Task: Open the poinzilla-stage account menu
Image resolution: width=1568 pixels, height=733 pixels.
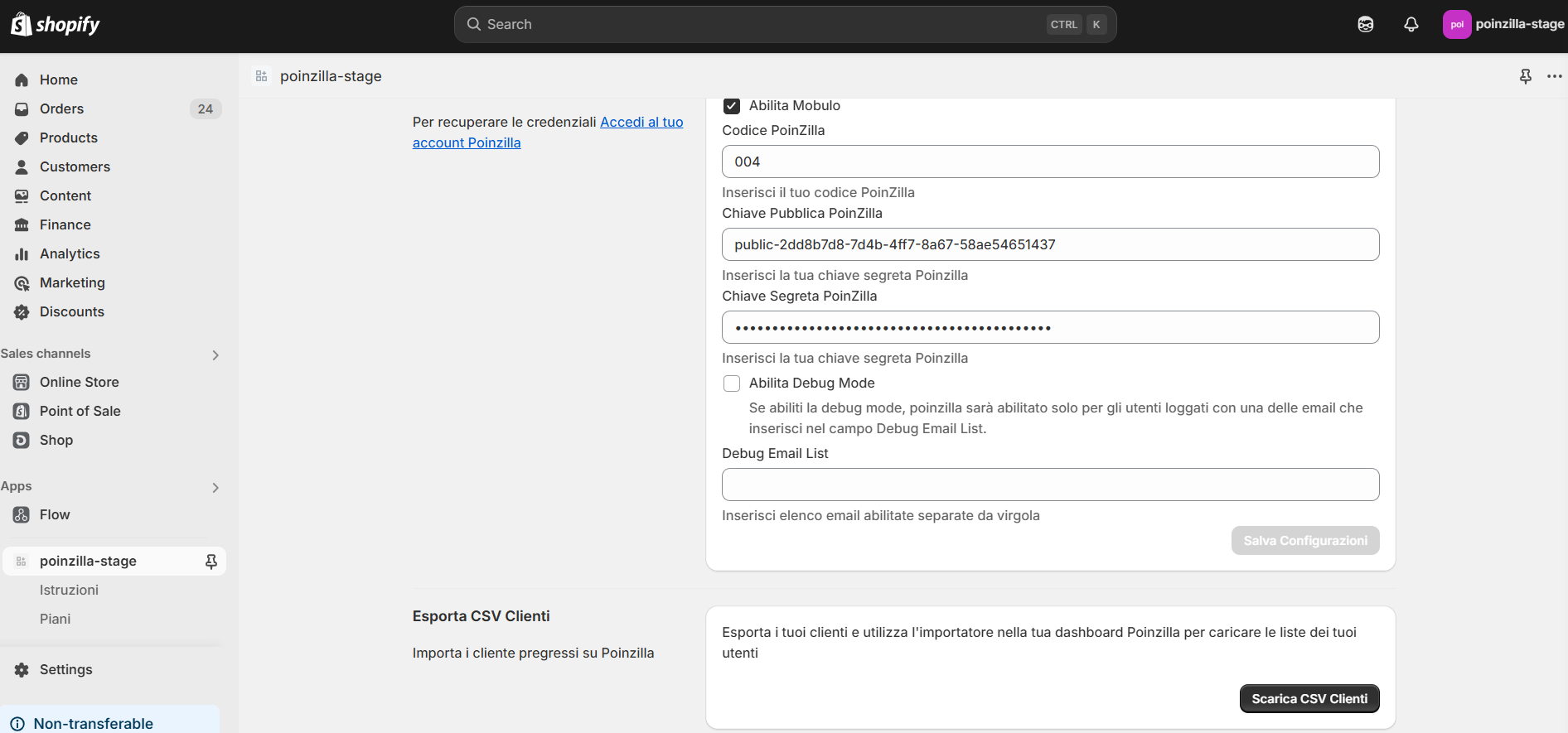Action: (x=1504, y=24)
